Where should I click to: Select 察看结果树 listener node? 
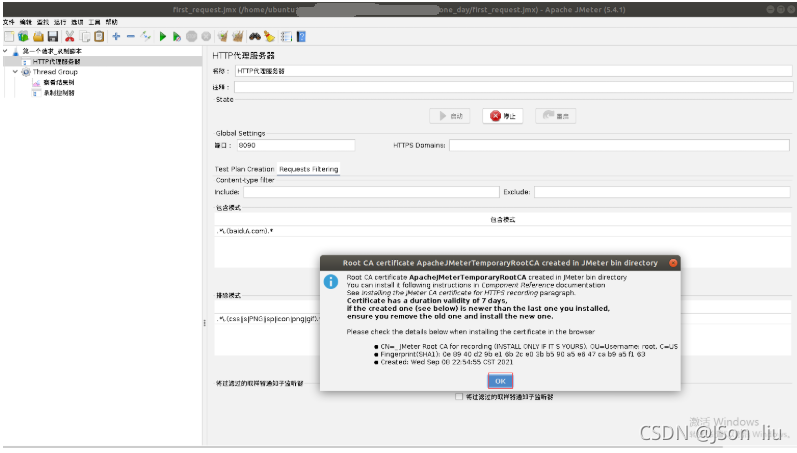click(x=59, y=82)
